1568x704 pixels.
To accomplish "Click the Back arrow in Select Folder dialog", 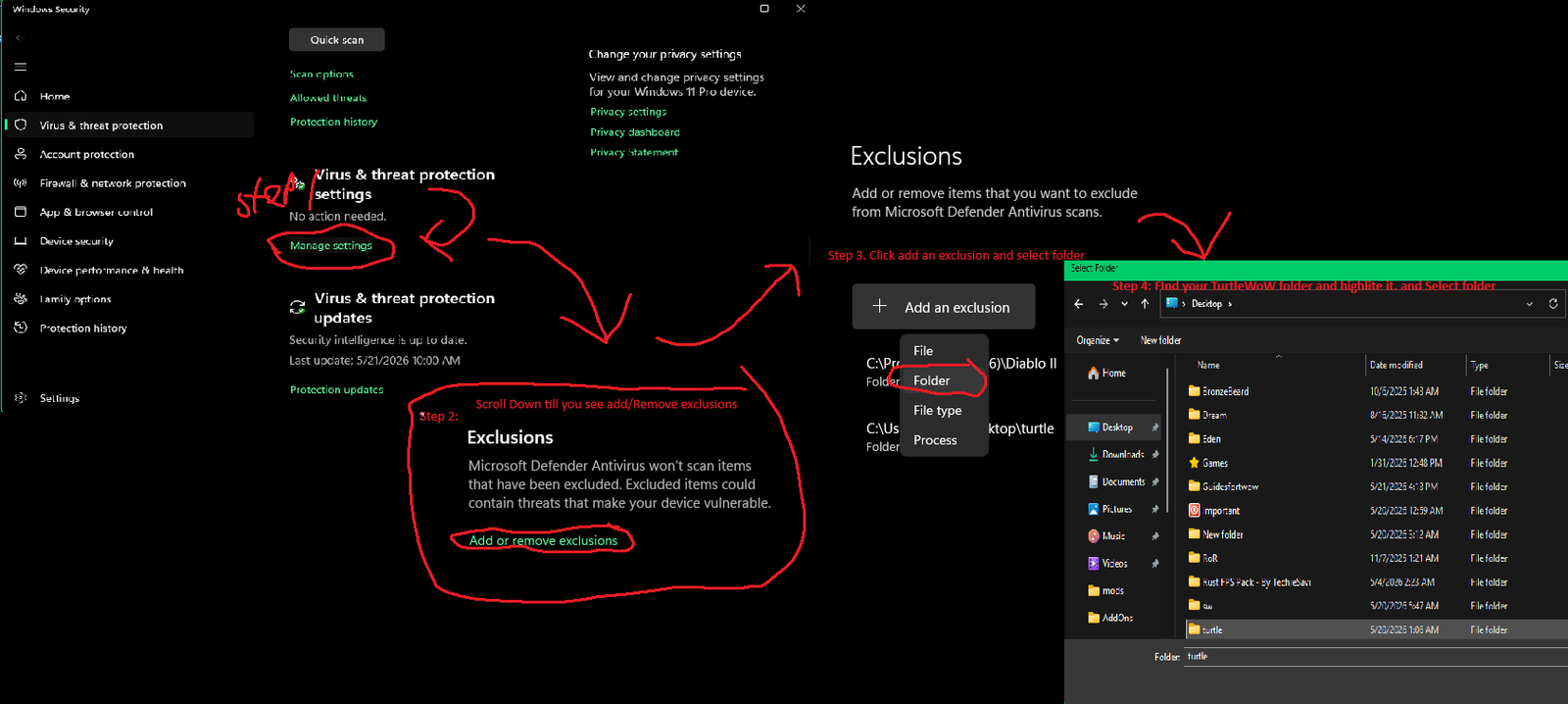I will click(x=1079, y=304).
